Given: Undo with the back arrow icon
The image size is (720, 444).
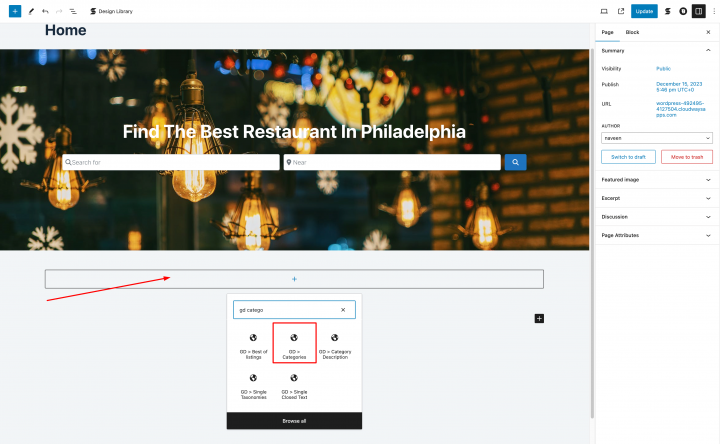Looking at the screenshot, I should (45, 11).
